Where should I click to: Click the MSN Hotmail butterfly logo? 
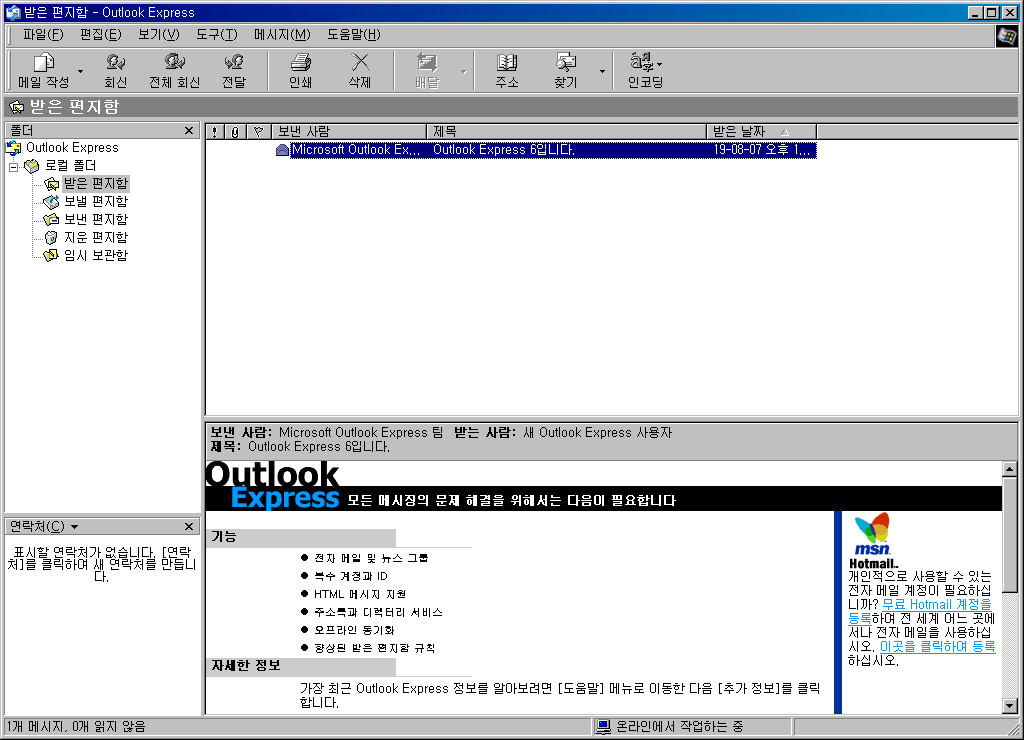tap(873, 540)
